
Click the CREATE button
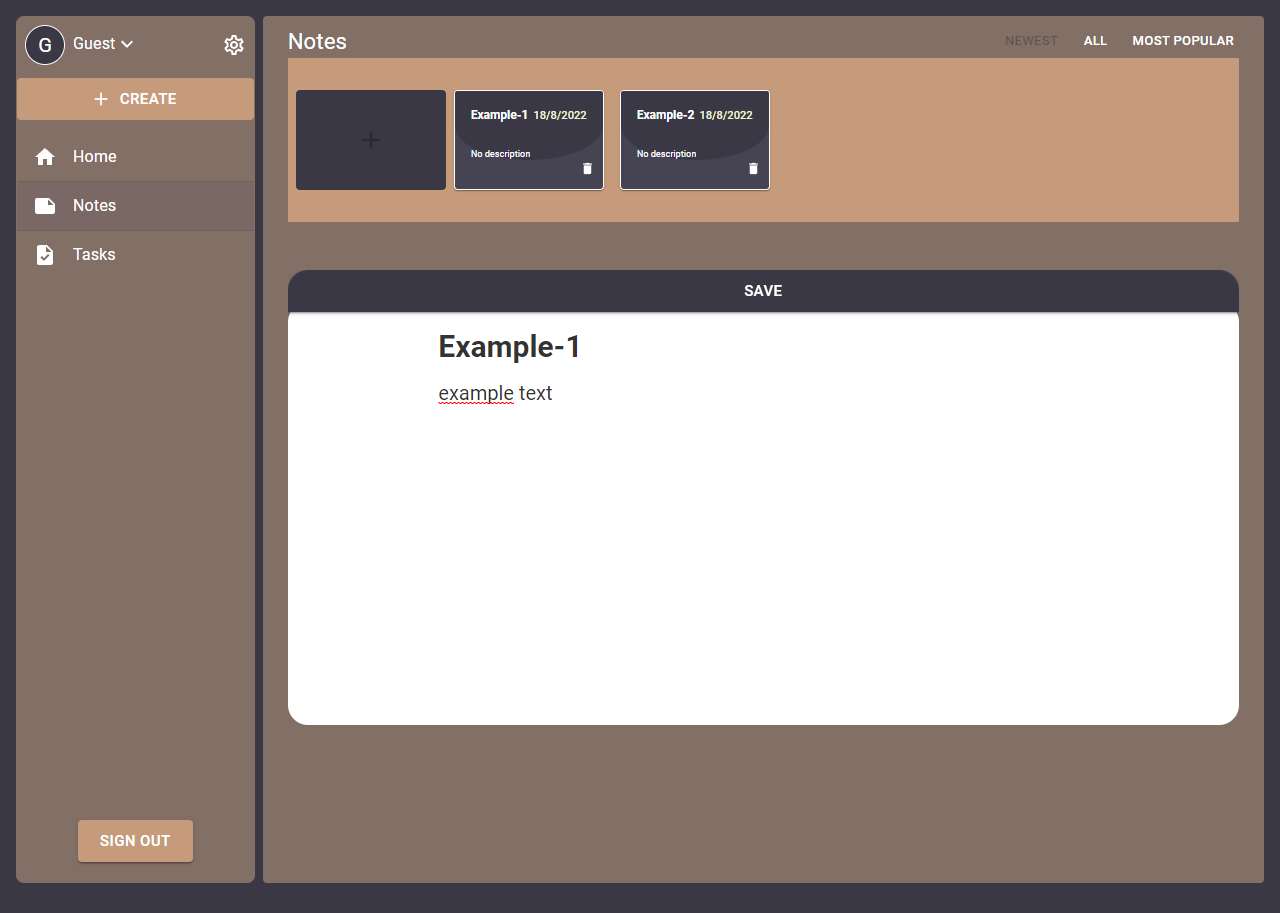pos(135,99)
